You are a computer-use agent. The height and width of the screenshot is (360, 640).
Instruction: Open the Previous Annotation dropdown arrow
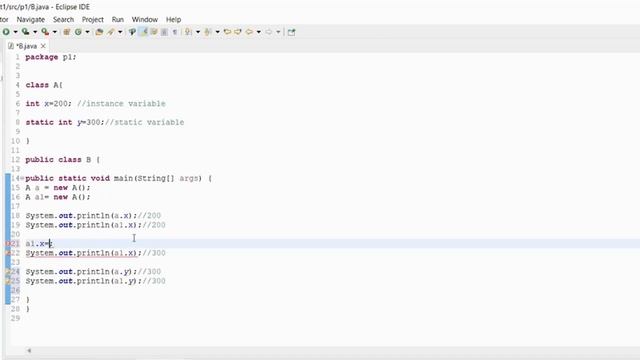[x=218, y=32]
